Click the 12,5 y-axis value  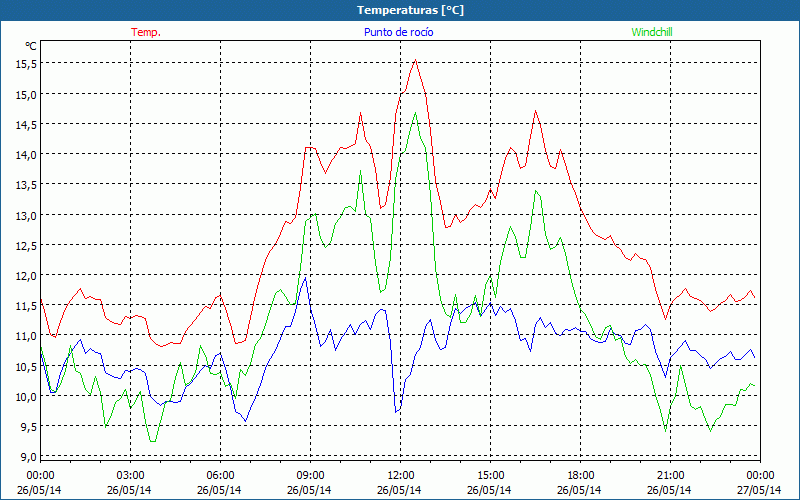tap(27, 245)
